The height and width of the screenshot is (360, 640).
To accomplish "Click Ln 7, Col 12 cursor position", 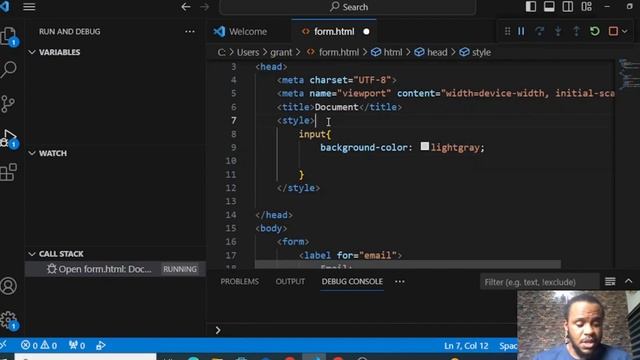I will click(466, 346).
